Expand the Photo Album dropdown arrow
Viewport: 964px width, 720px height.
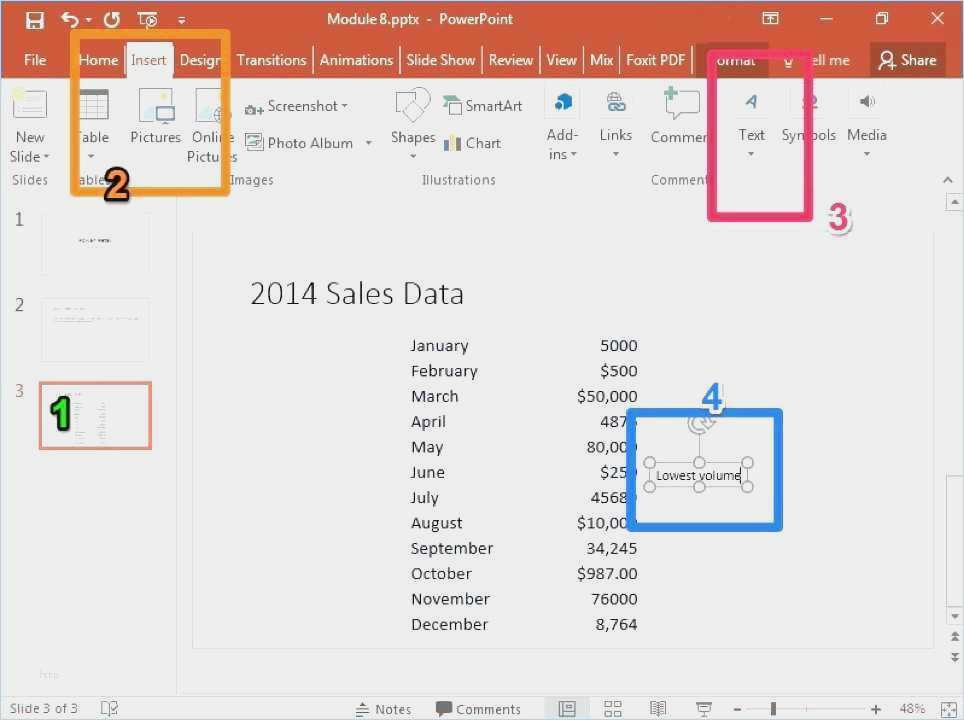(368, 144)
